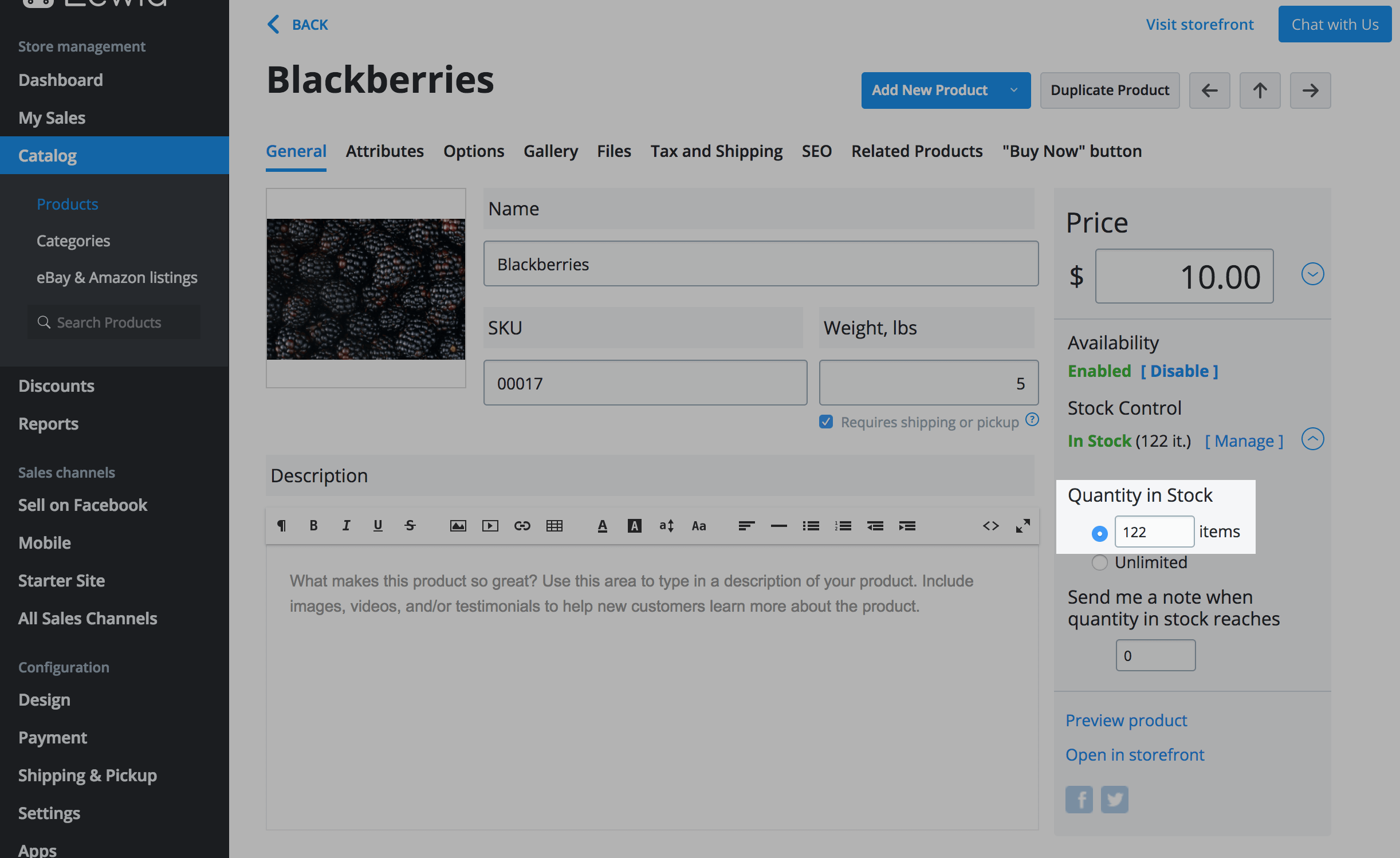
Task: Expand price options chevron
Action: [1312, 274]
